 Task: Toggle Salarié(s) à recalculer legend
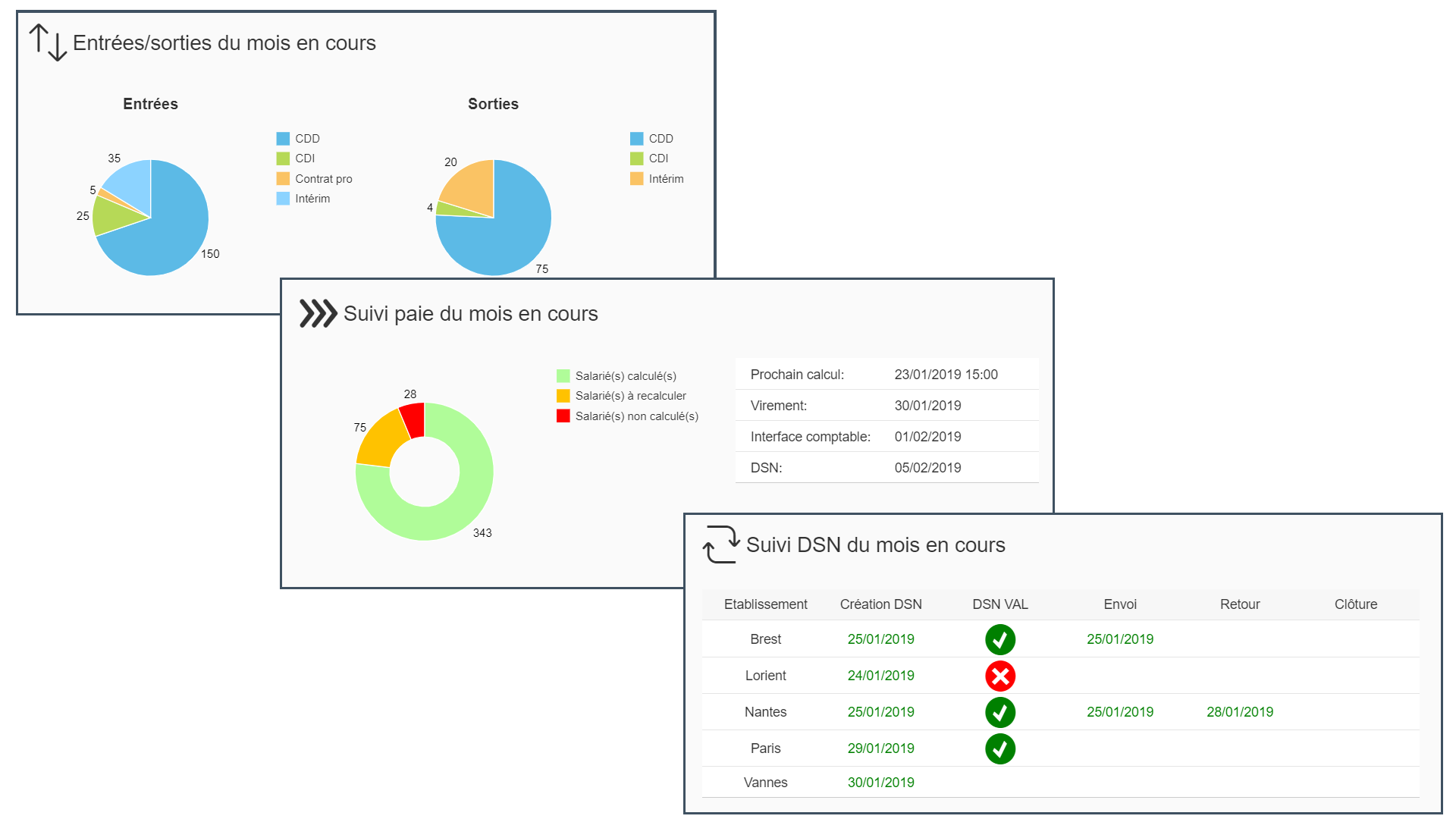[x=621, y=396]
